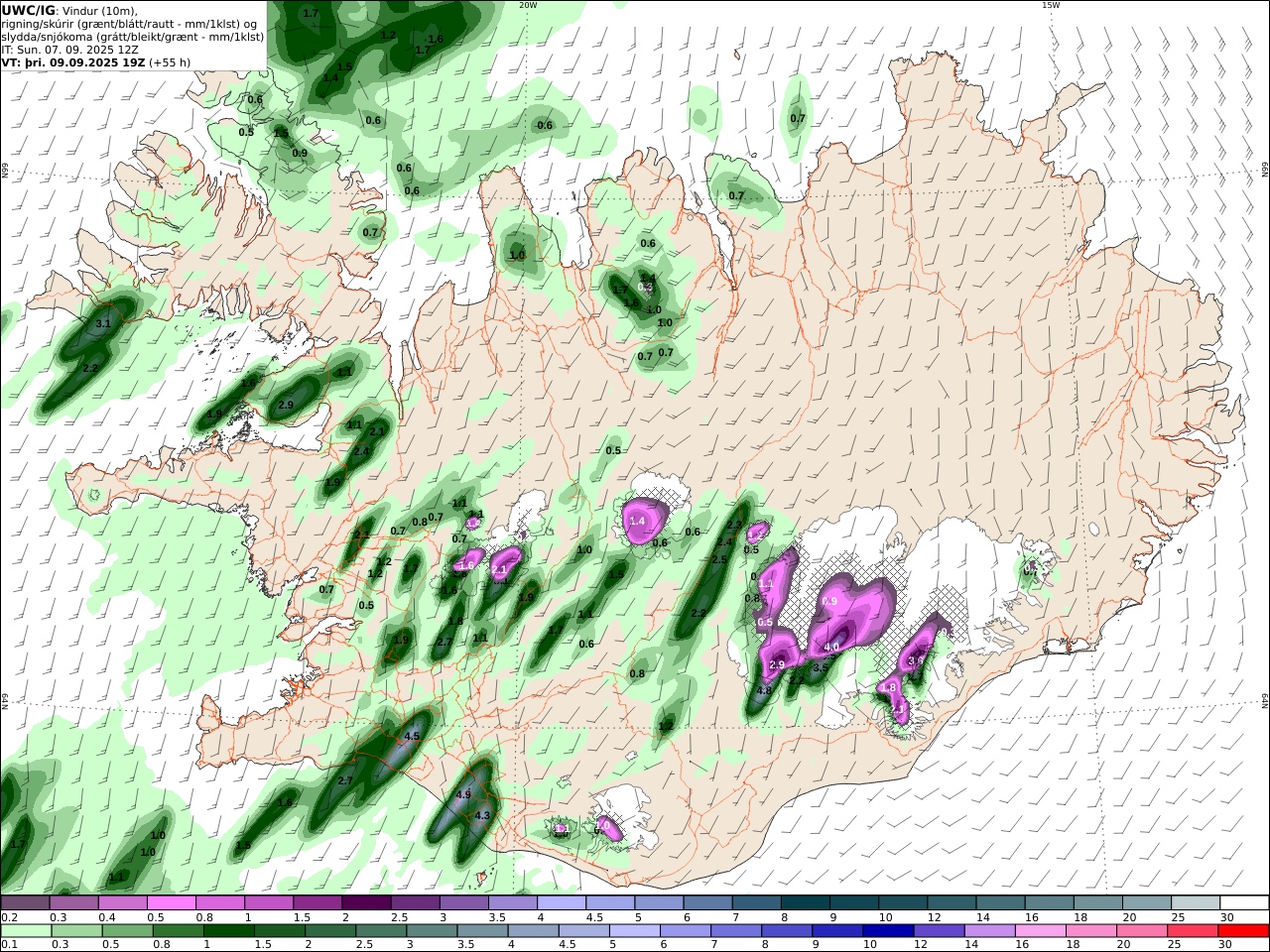Click the upper colour bar lavender swatch between 4 and 4.5
Viewport: 1270px width, 952px height.
[x=562, y=903]
